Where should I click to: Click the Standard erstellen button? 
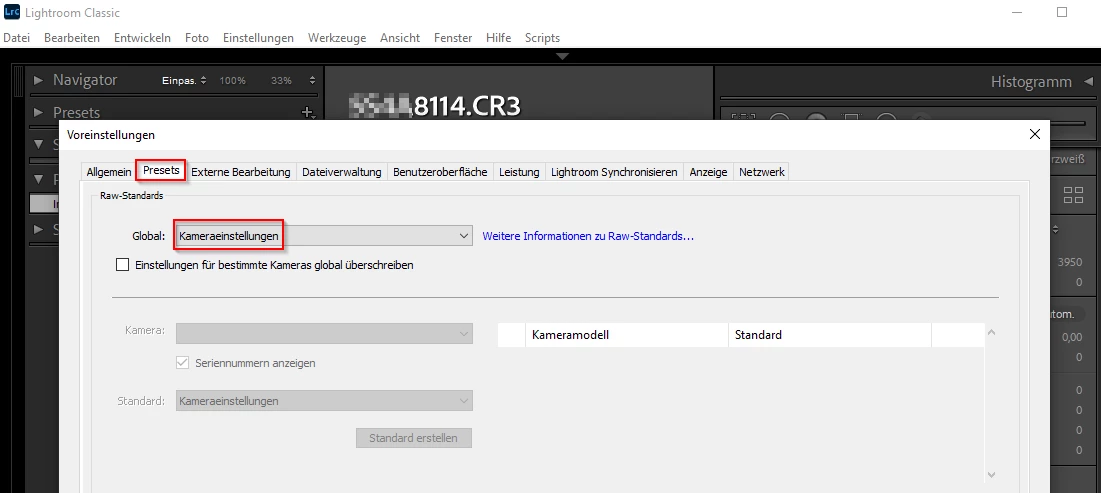[x=414, y=438]
